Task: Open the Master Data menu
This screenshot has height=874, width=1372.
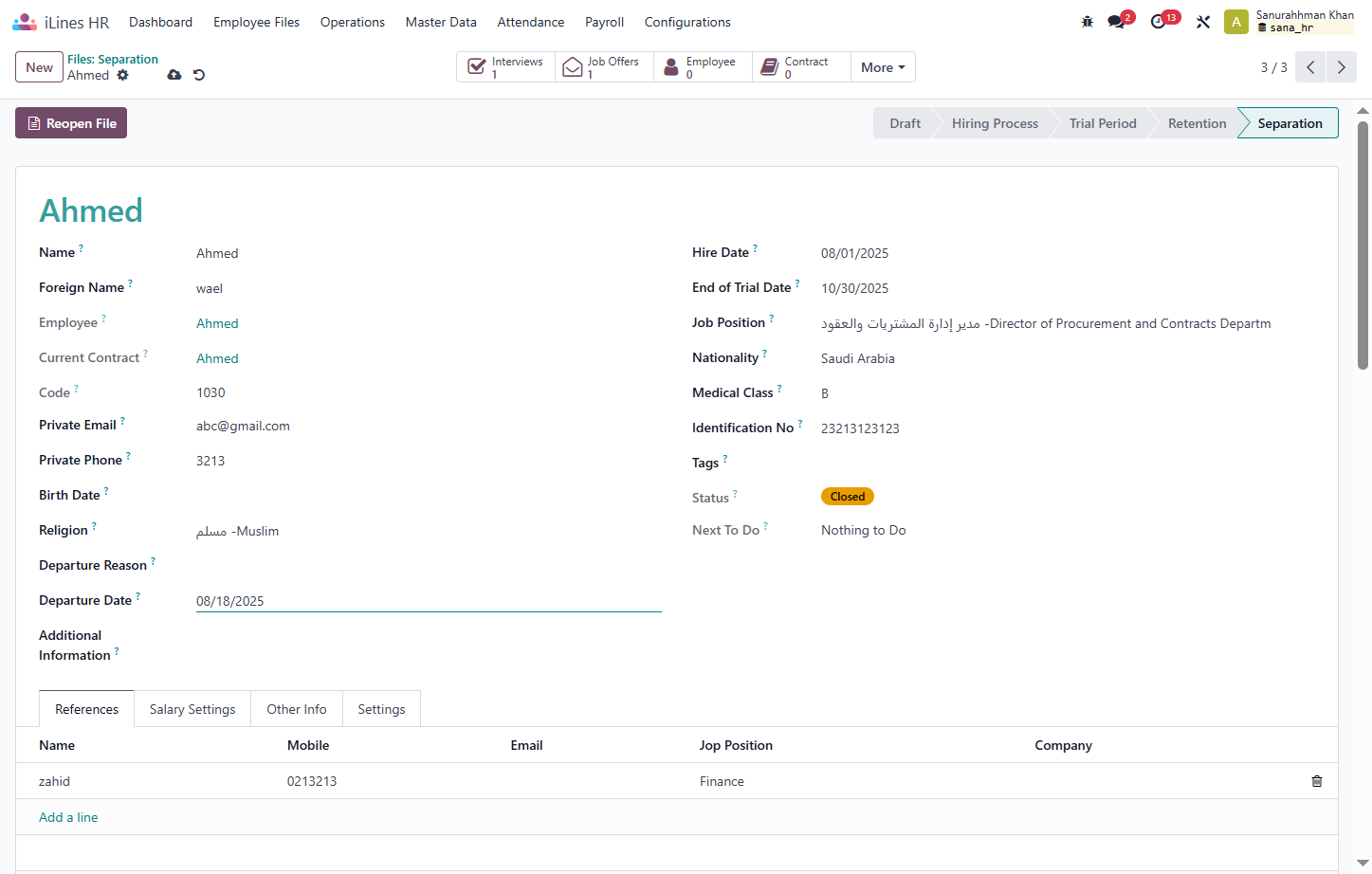Action: (441, 22)
